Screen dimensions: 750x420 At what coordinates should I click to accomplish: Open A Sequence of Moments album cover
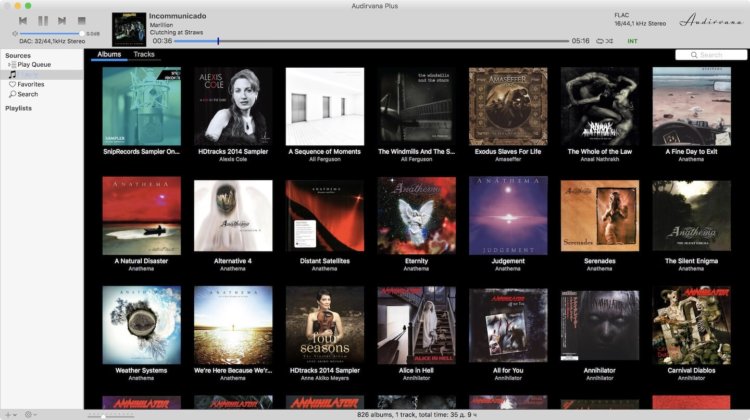click(325, 106)
